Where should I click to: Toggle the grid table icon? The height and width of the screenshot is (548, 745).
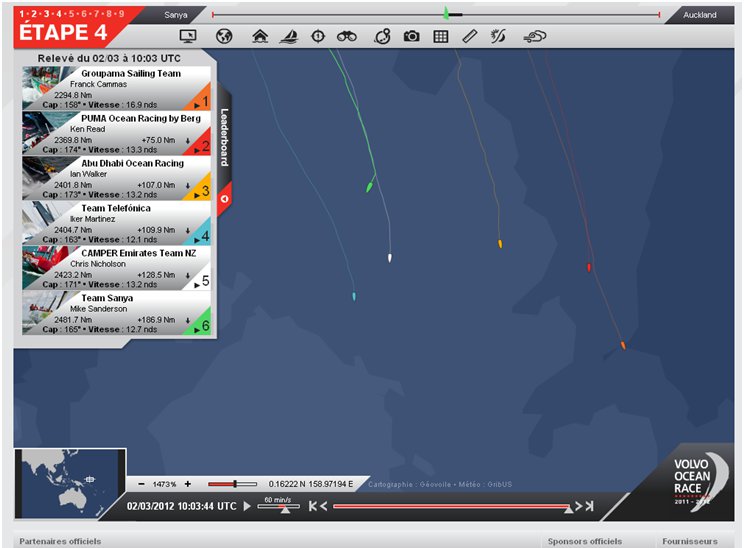[441, 37]
